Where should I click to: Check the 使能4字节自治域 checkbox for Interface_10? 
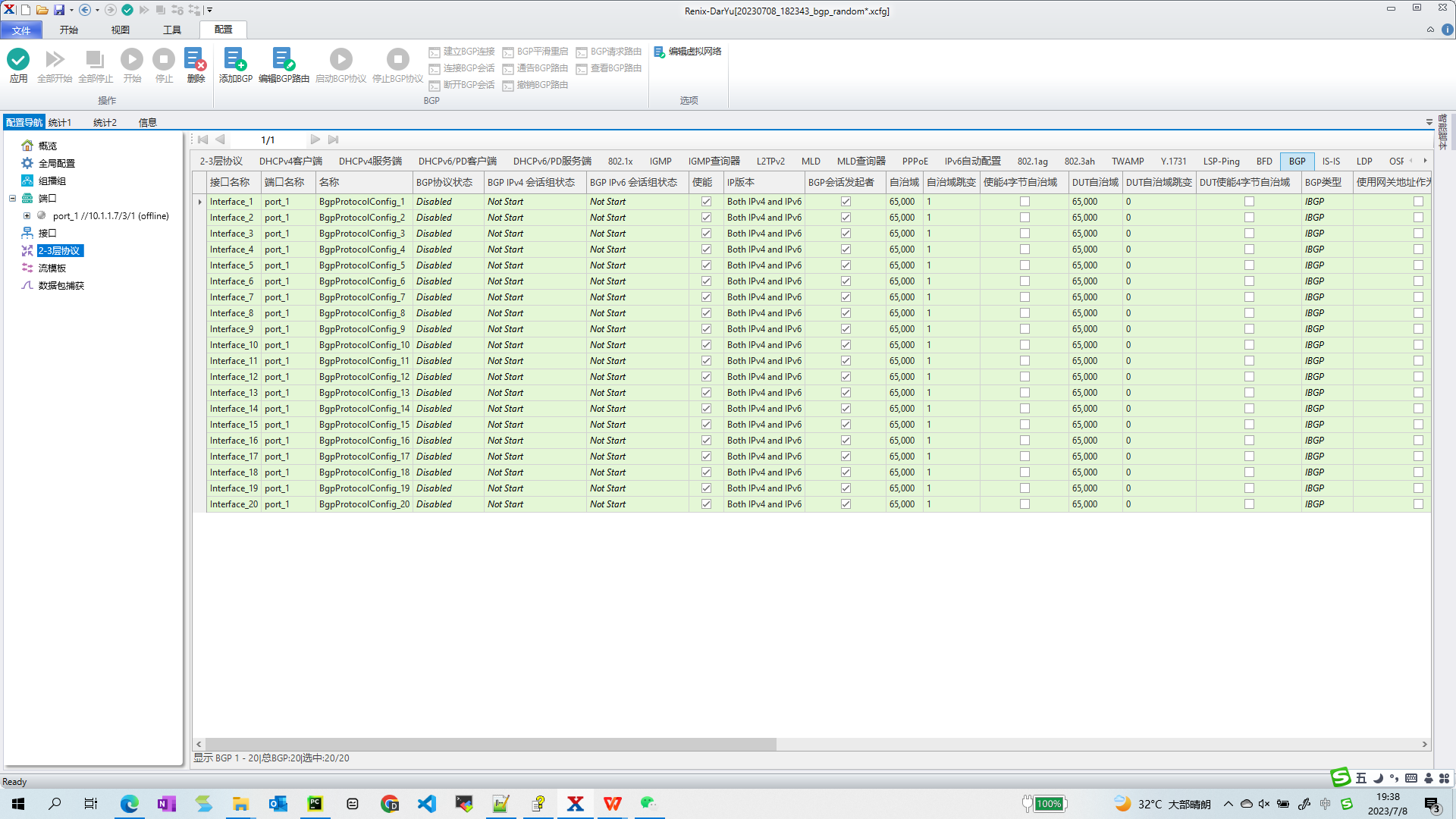pyautogui.click(x=1025, y=345)
